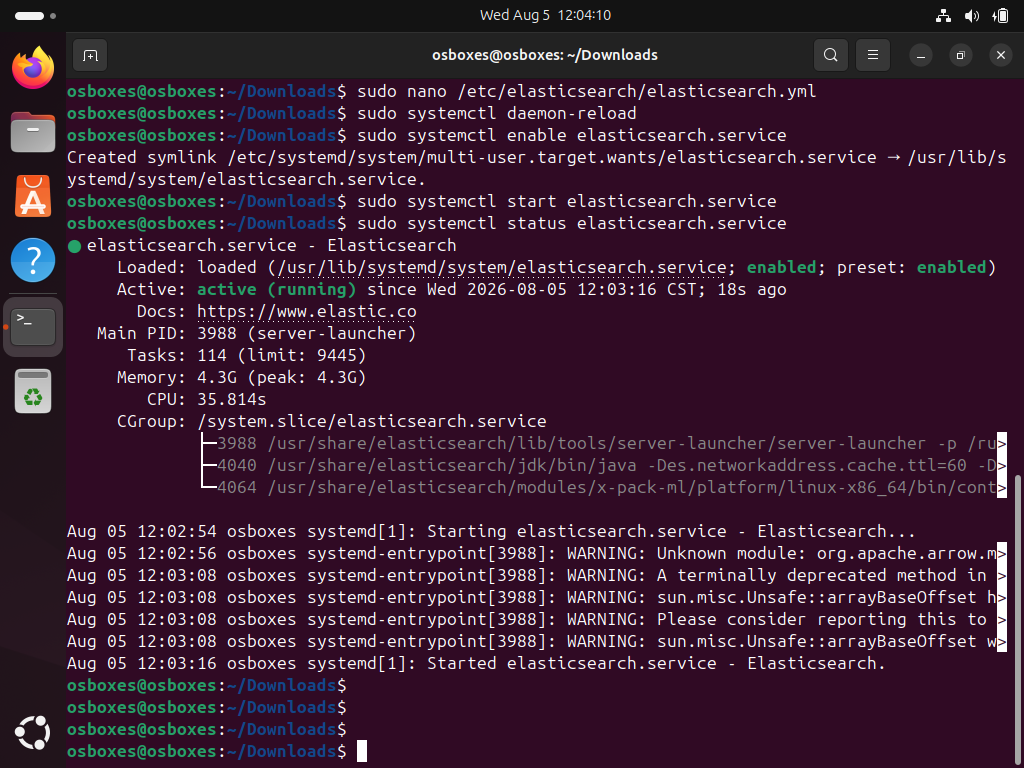The image size is (1024, 768).
Task: Open the terminal search tool
Action: click(x=831, y=56)
